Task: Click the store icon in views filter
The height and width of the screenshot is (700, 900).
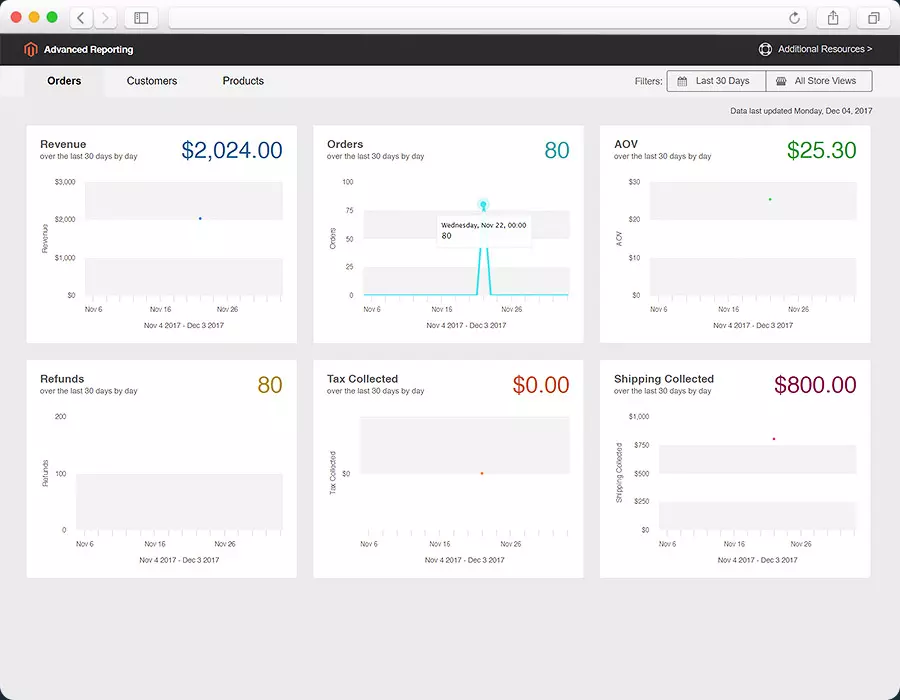Action: click(781, 81)
